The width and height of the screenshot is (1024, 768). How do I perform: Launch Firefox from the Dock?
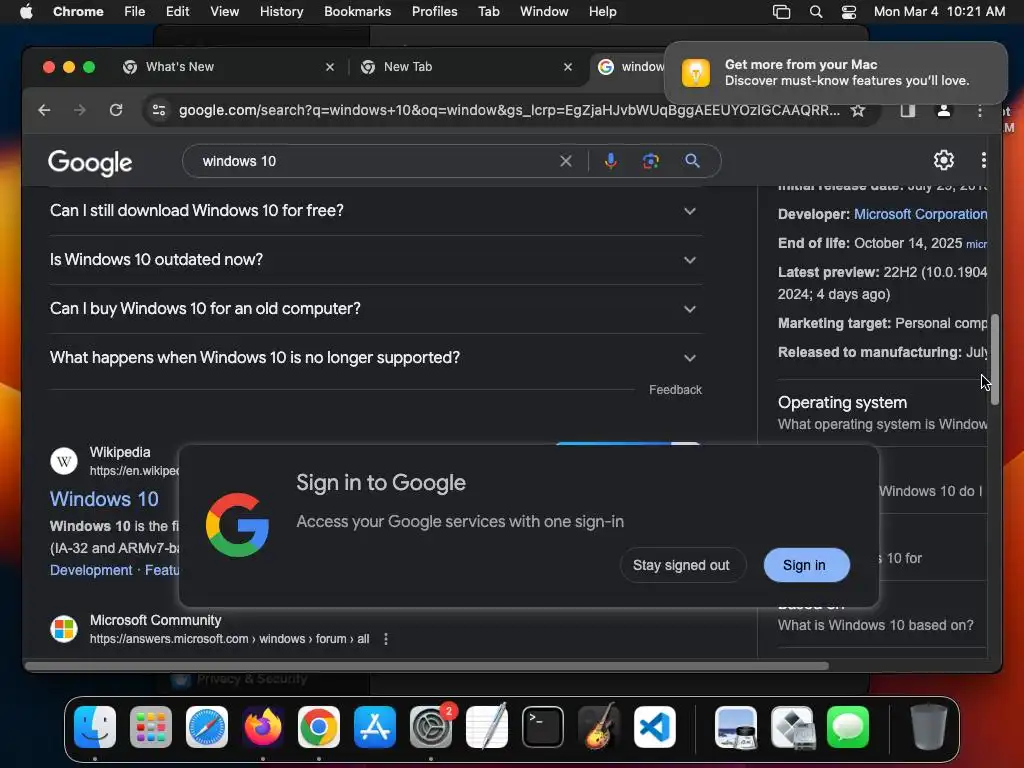coord(263,727)
